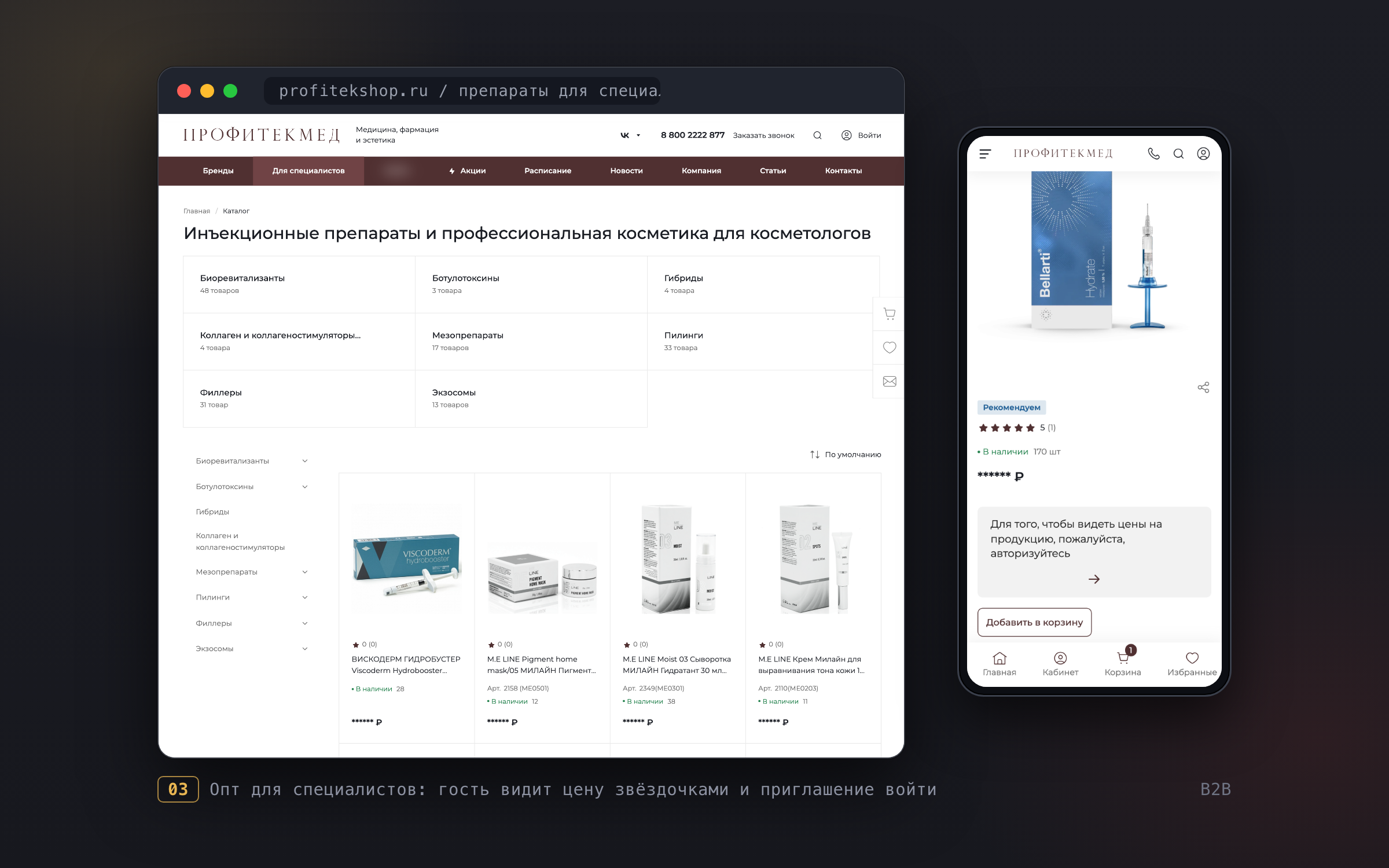
Task: Tap the authorize arrow in mobile price notice
Action: tap(1094, 579)
